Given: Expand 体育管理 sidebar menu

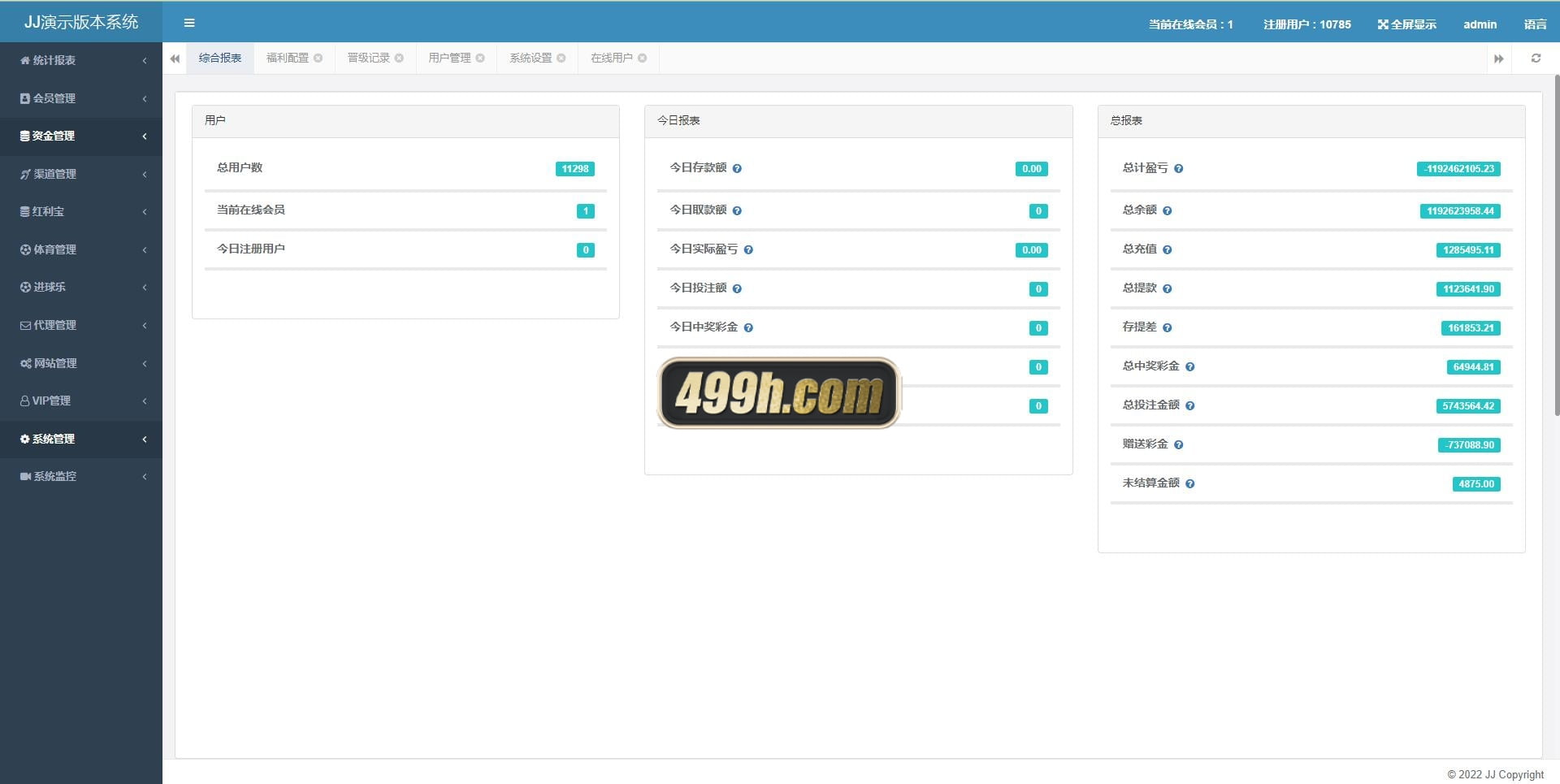Looking at the screenshot, I should (x=81, y=249).
